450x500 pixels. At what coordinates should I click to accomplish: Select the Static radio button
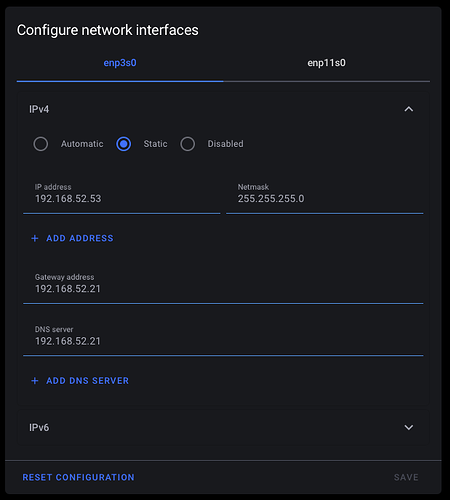pos(124,144)
